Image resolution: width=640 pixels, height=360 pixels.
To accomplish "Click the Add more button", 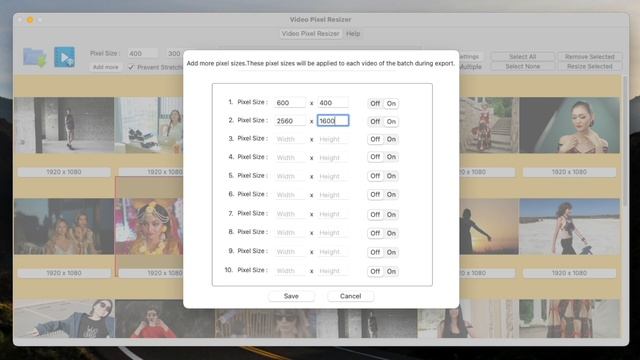I will 106,67.
